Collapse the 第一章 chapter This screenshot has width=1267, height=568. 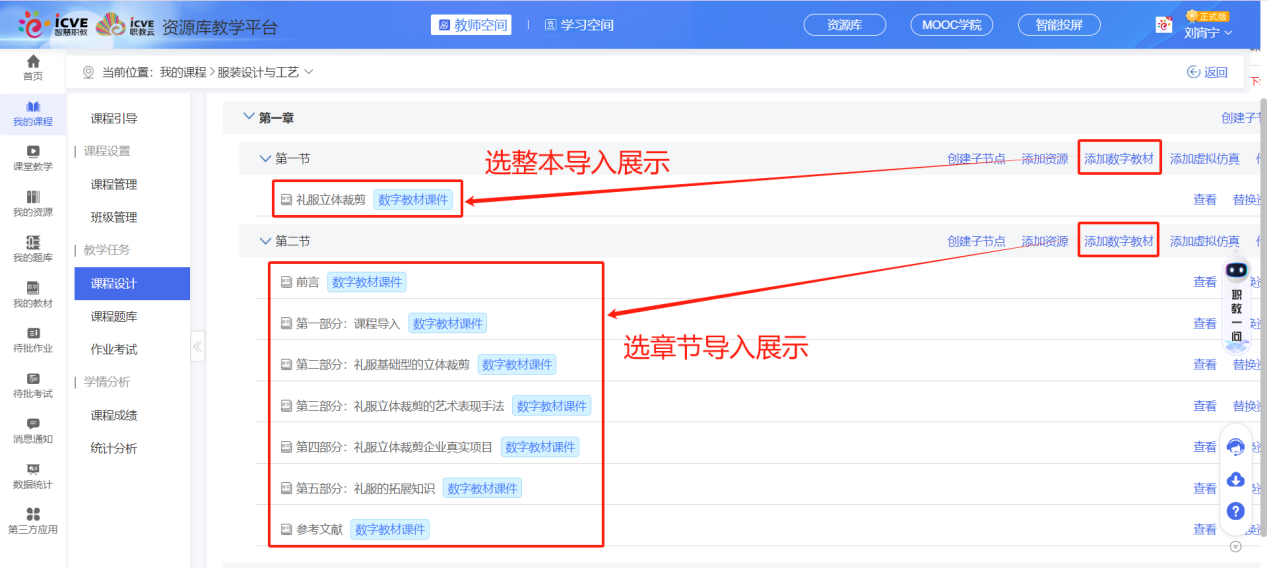(x=249, y=118)
